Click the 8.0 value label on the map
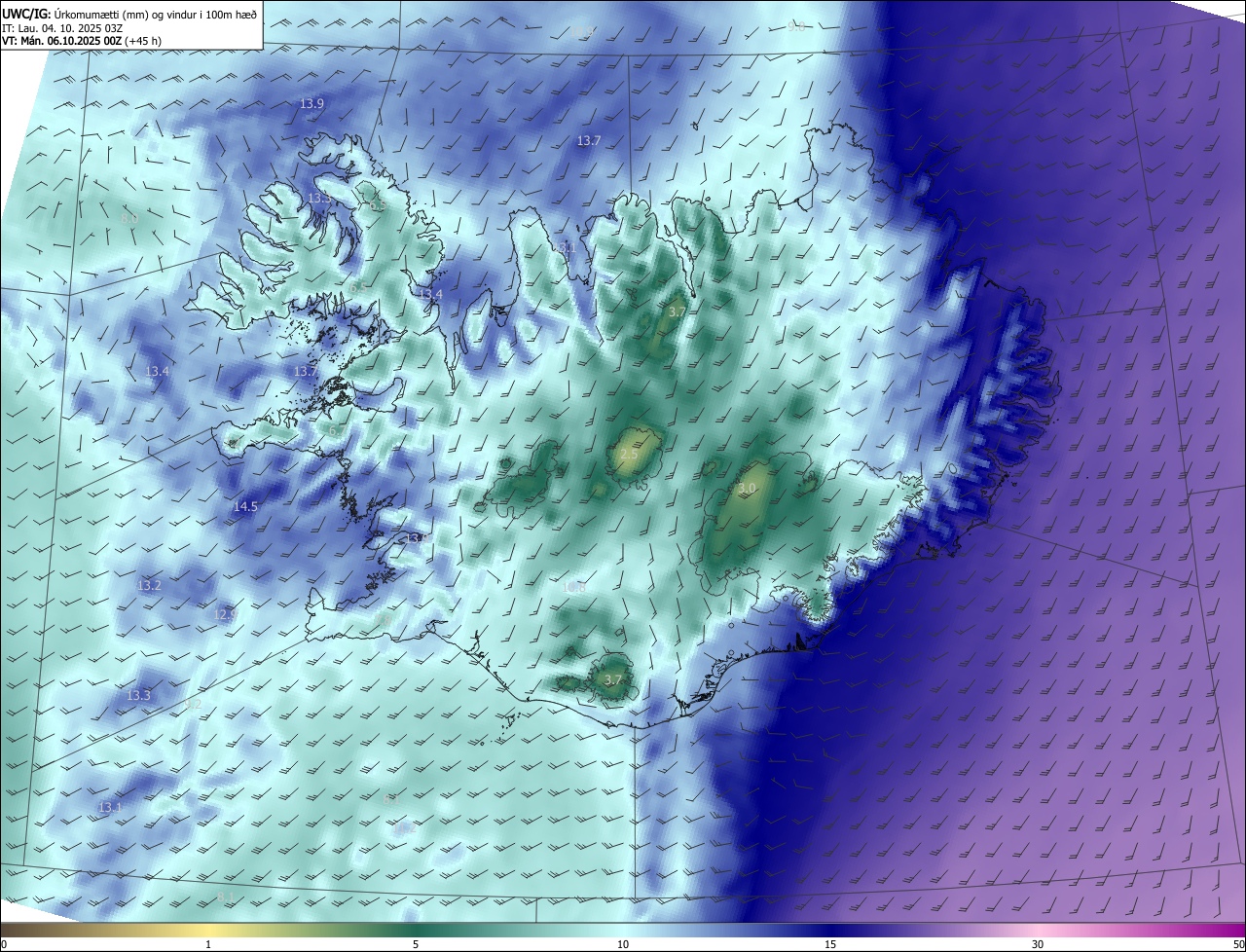This screenshot has height=952, width=1246. tap(129, 219)
